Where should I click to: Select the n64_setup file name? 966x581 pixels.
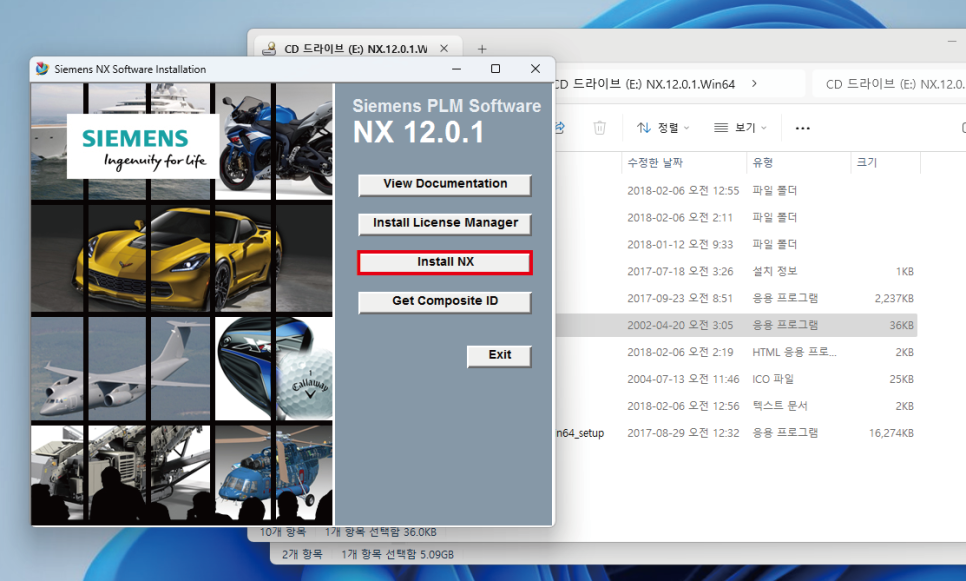point(580,433)
